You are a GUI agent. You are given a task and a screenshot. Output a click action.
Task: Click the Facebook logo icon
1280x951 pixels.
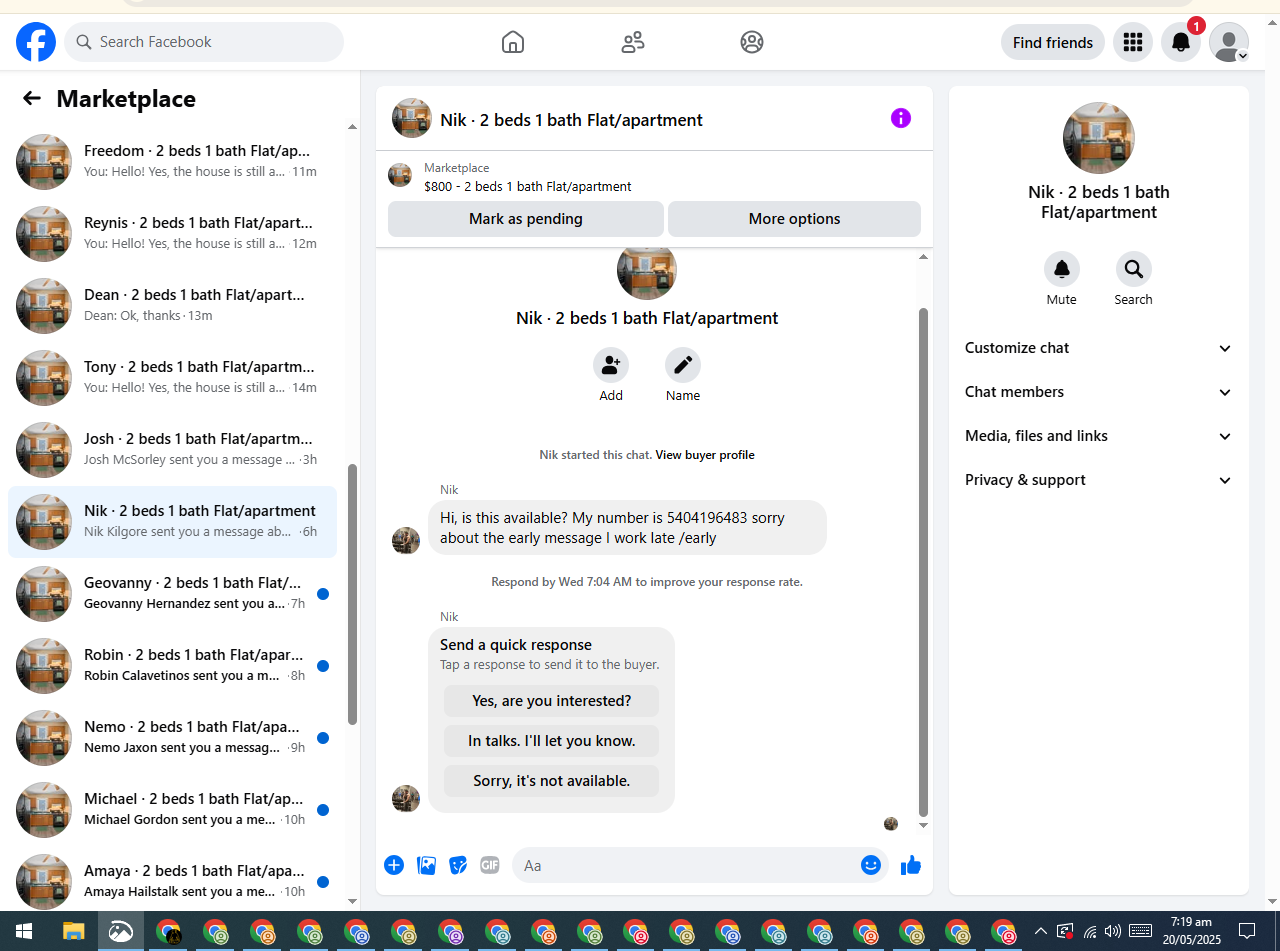tap(36, 42)
